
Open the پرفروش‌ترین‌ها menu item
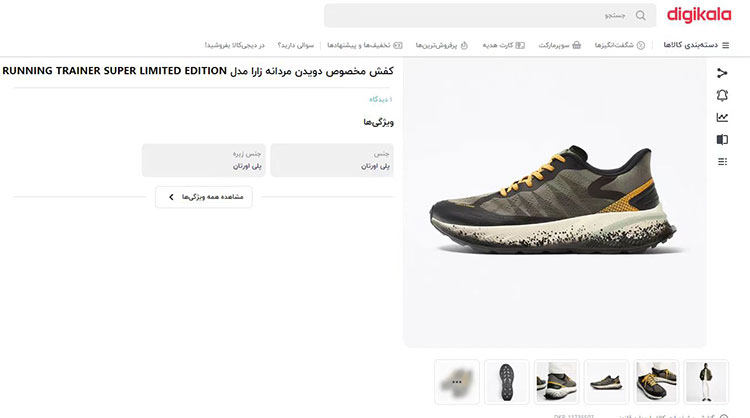pyautogui.click(x=441, y=45)
